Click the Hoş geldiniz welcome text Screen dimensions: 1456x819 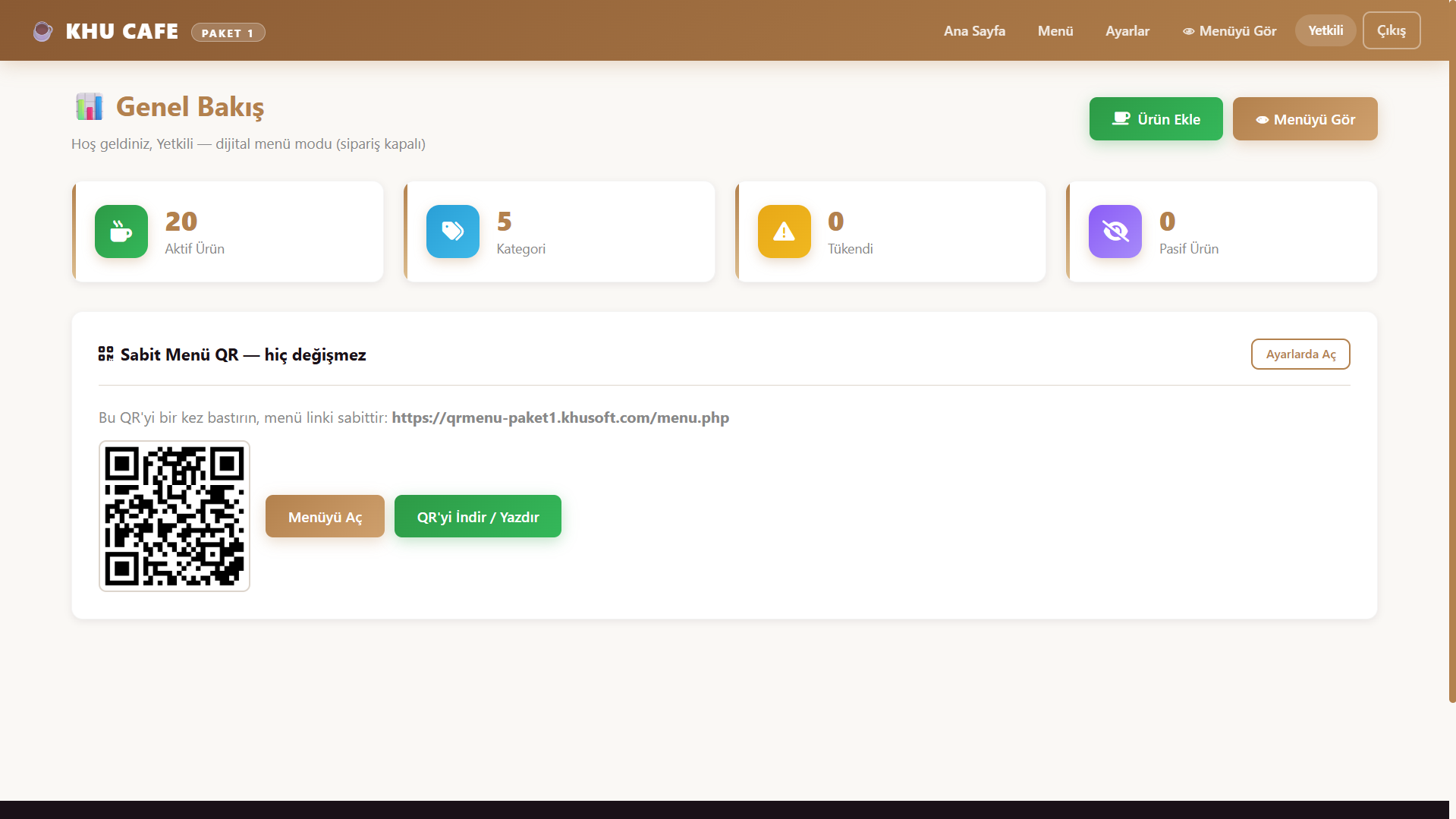[248, 143]
